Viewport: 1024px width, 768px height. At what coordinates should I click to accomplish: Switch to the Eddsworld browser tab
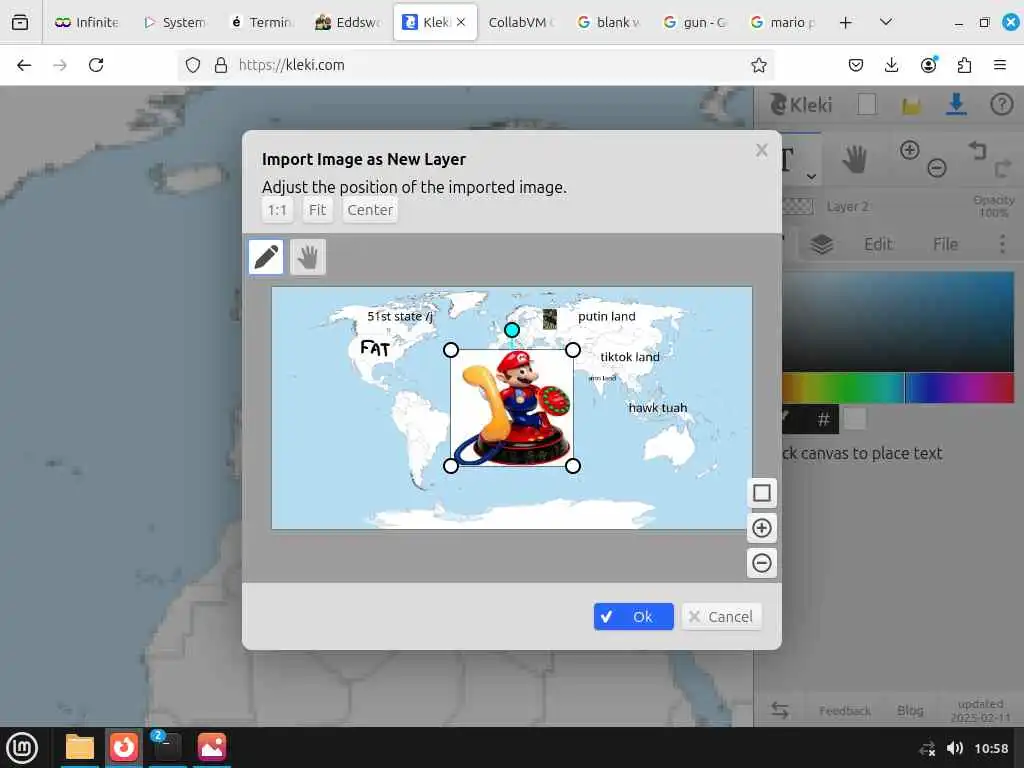pyautogui.click(x=347, y=22)
